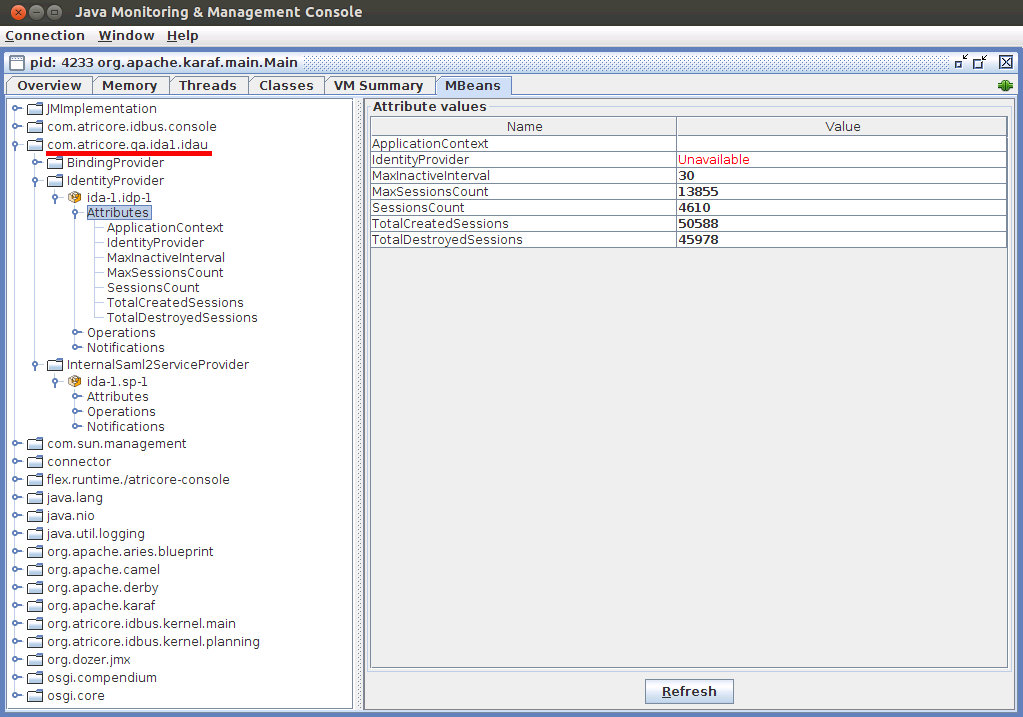1023x717 pixels.
Task: Close the pid 4233 internal frame
Action: tap(1005, 62)
